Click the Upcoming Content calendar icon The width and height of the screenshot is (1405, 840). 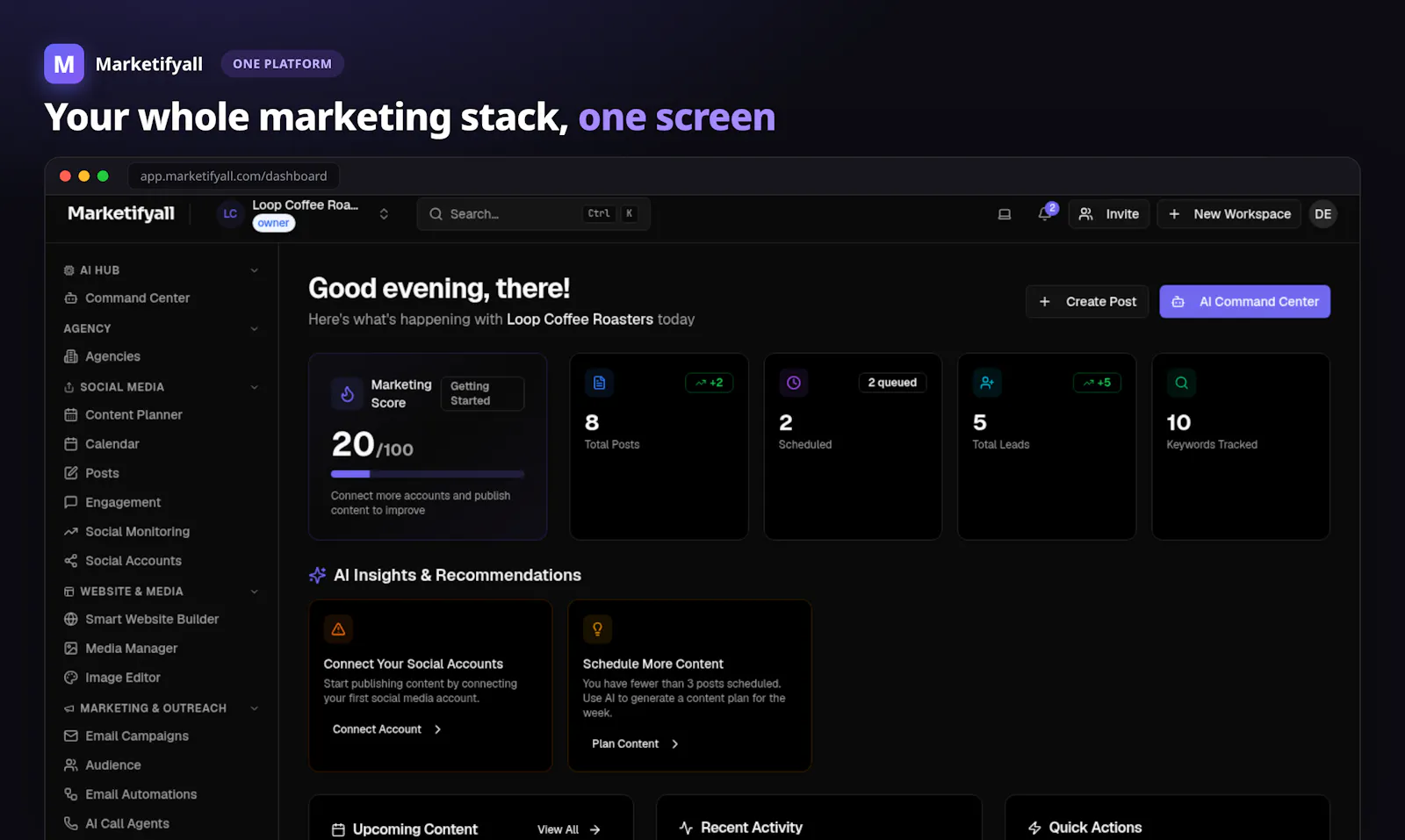coord(338,829)
